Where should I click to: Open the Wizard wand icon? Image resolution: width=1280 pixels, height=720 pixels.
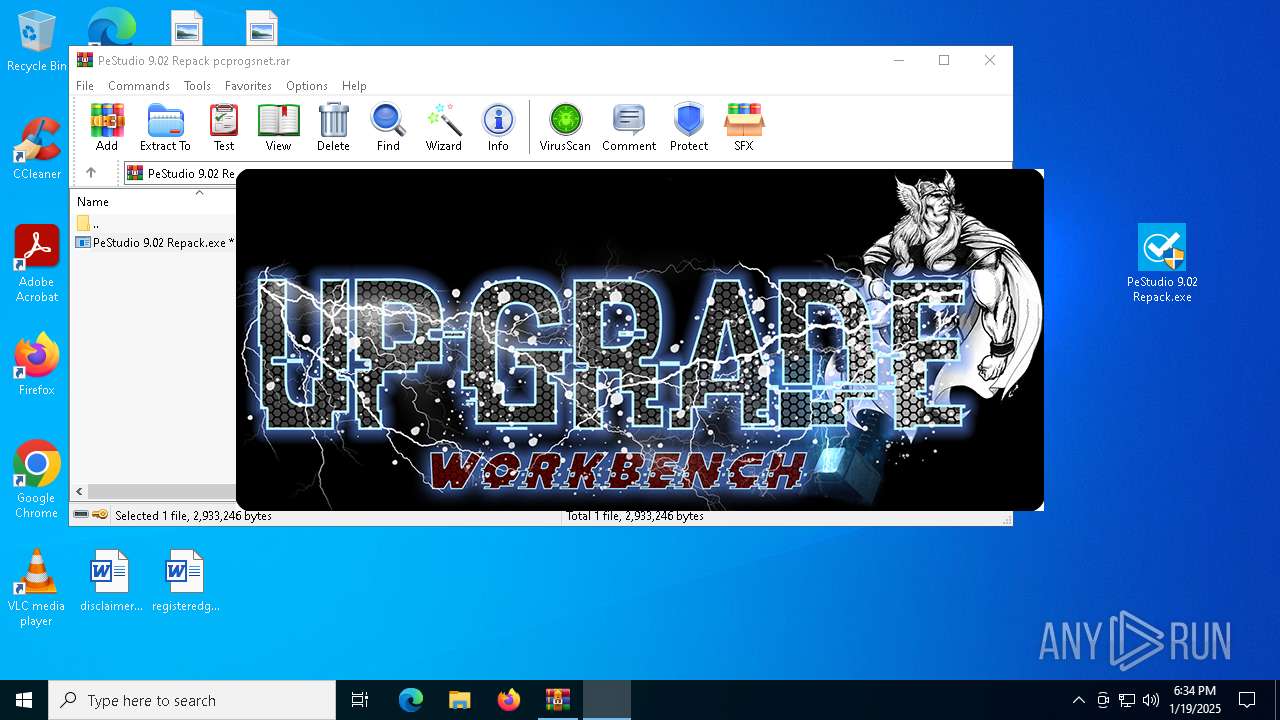[443, 127]
